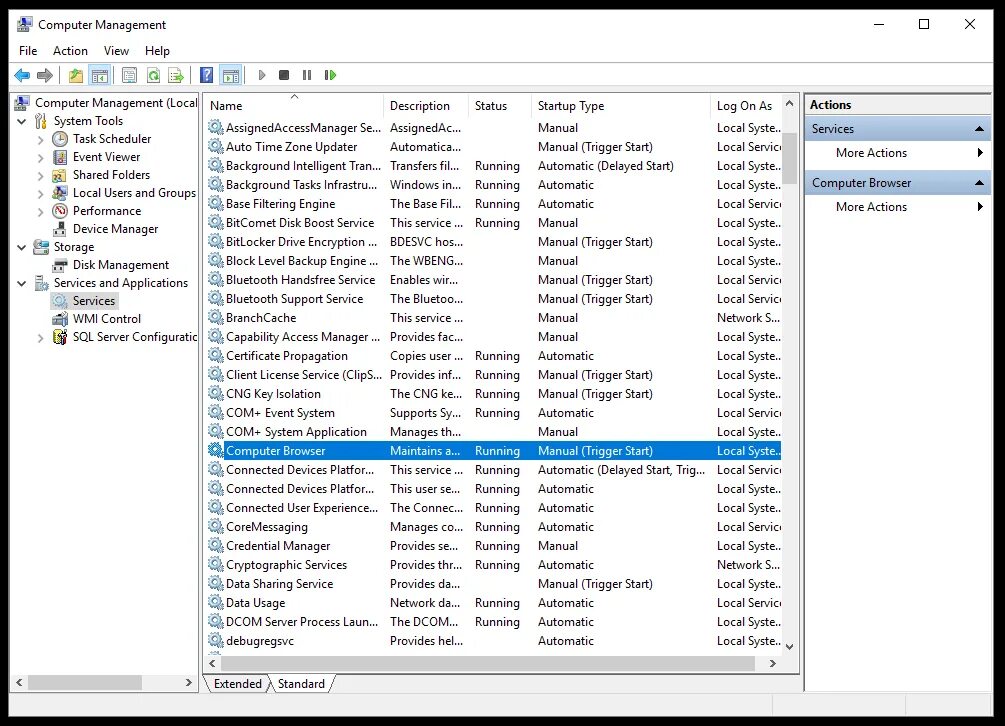Click the Forward arrow toolbar icon
1005x726 pixels.
pos(45,76)
